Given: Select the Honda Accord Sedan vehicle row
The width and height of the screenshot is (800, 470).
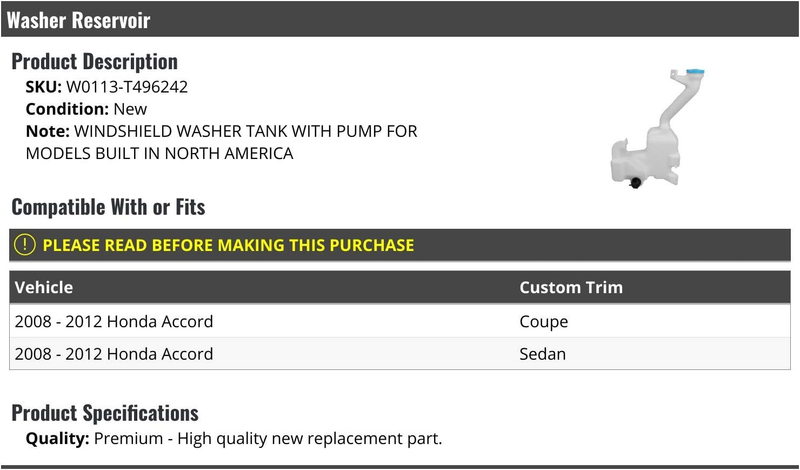Looking at the screenshot, I should click(x=400, y=353).
